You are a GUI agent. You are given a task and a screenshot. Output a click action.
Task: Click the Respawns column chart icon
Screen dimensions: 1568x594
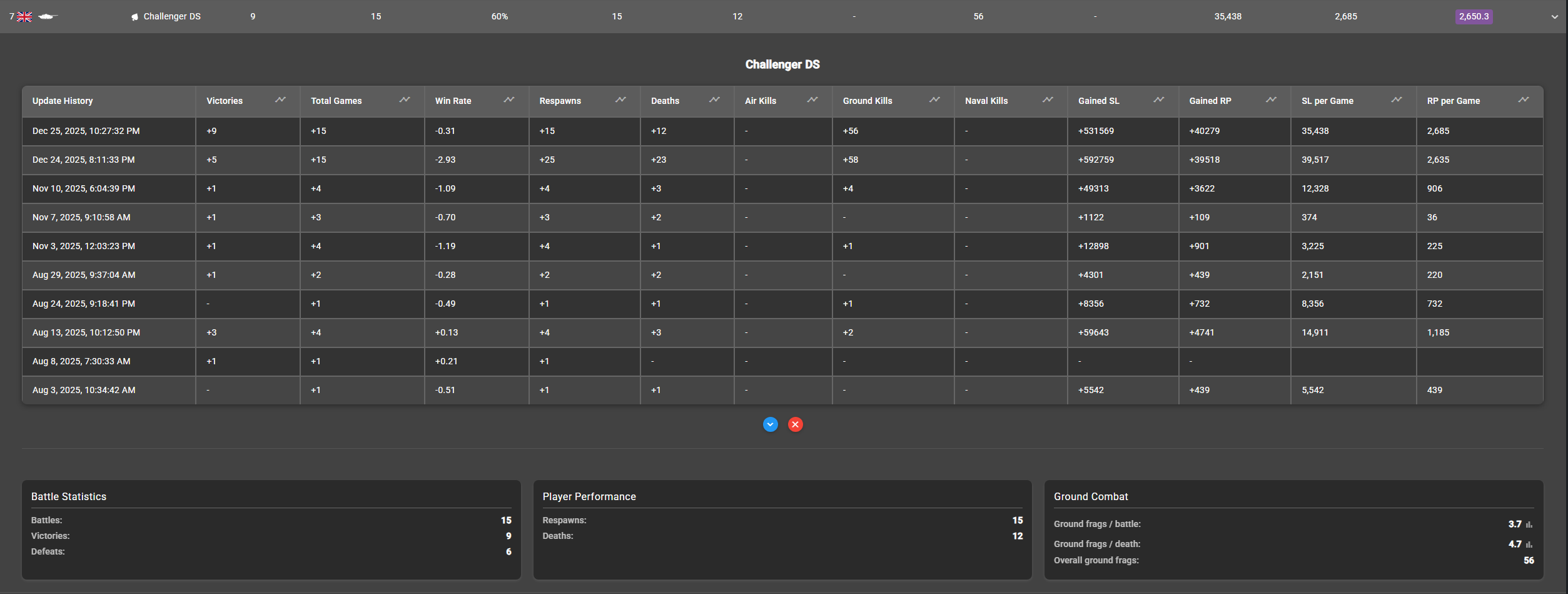click(620, 100)
